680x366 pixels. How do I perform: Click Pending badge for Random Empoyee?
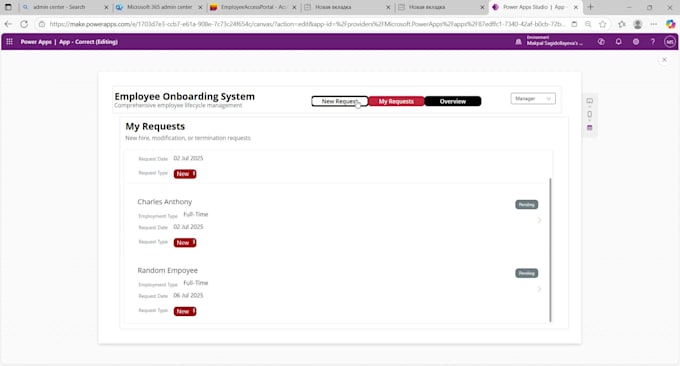click(x=526, y=273)
